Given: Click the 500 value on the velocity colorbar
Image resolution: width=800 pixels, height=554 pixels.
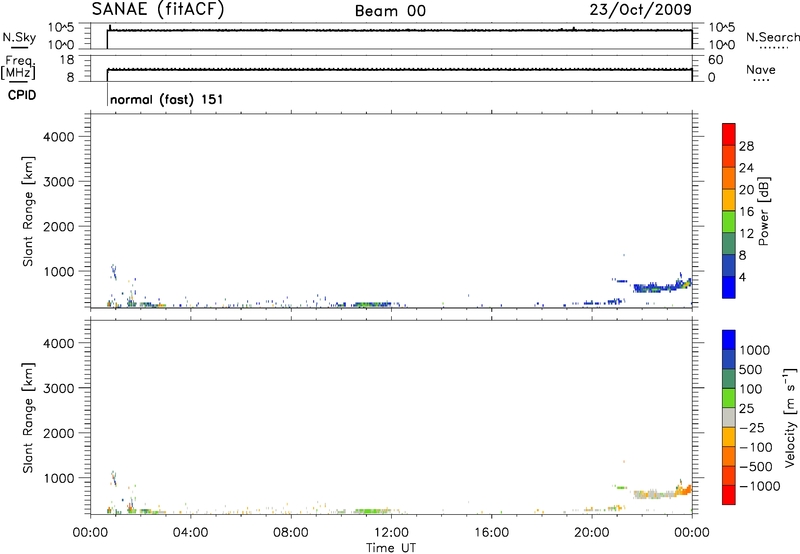Looking at the screenshot, I should point(751,369).
